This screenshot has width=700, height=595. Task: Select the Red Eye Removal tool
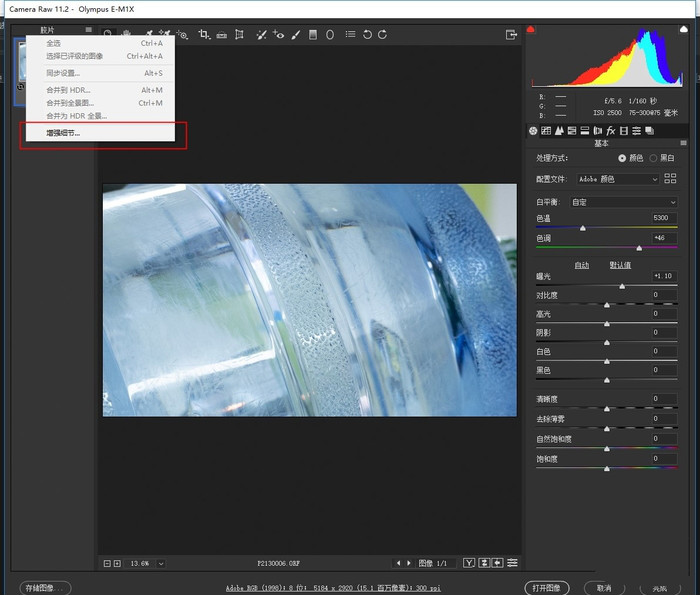click(279, 34)
